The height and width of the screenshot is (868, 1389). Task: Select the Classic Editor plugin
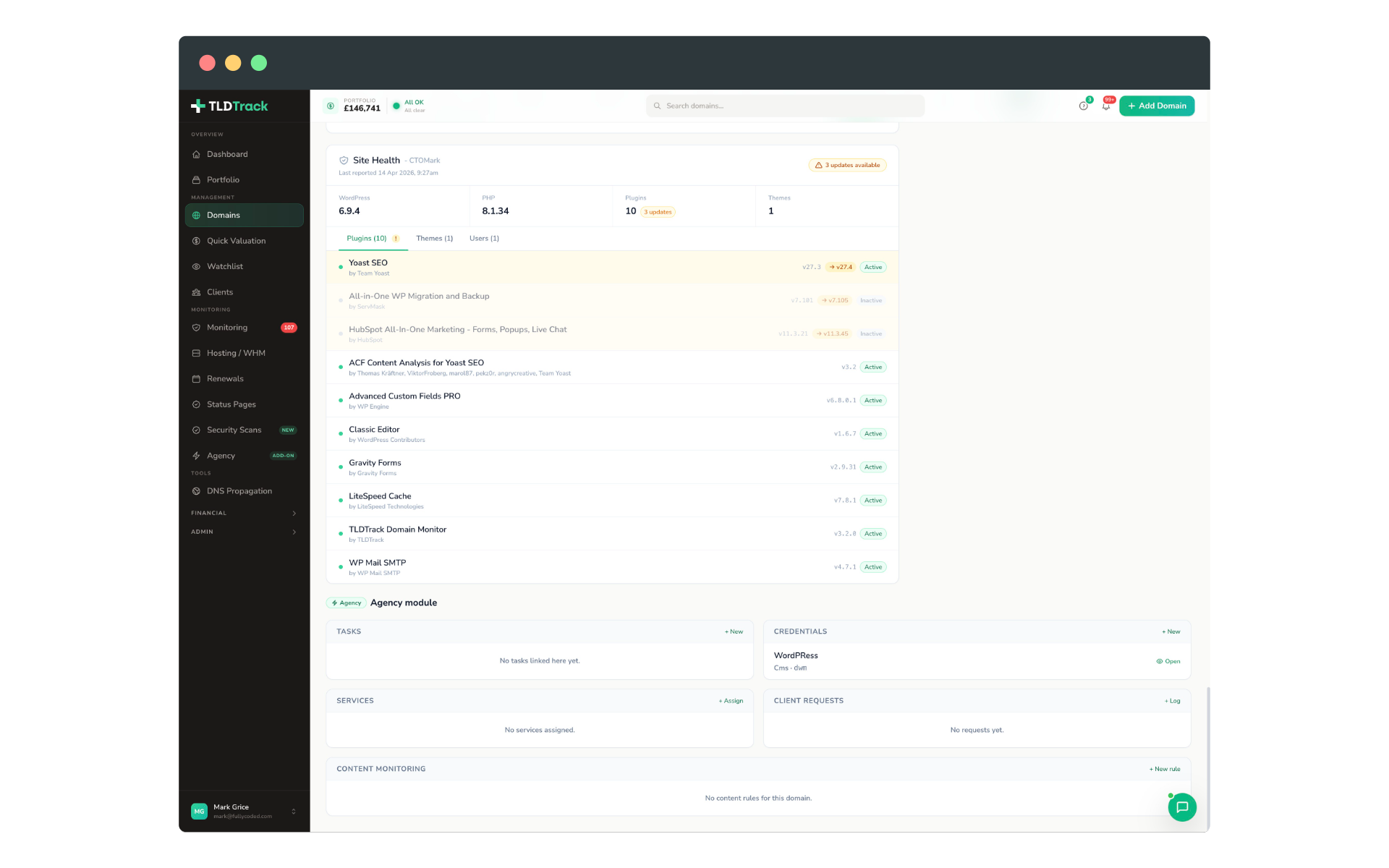[x=612, y=434]
